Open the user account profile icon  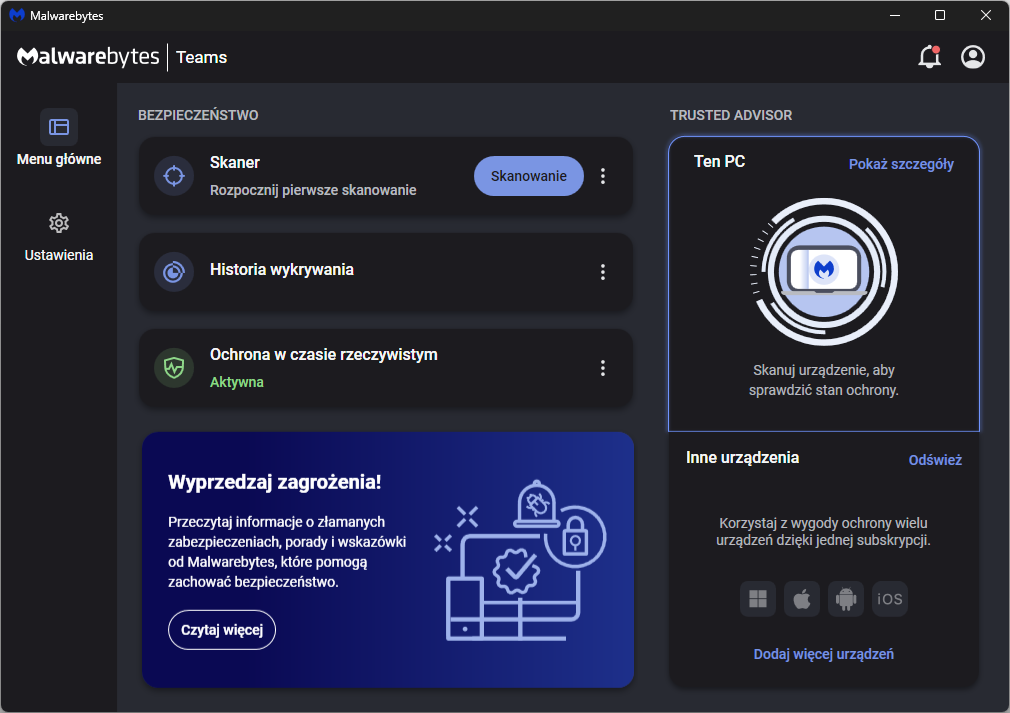[973, 57]
